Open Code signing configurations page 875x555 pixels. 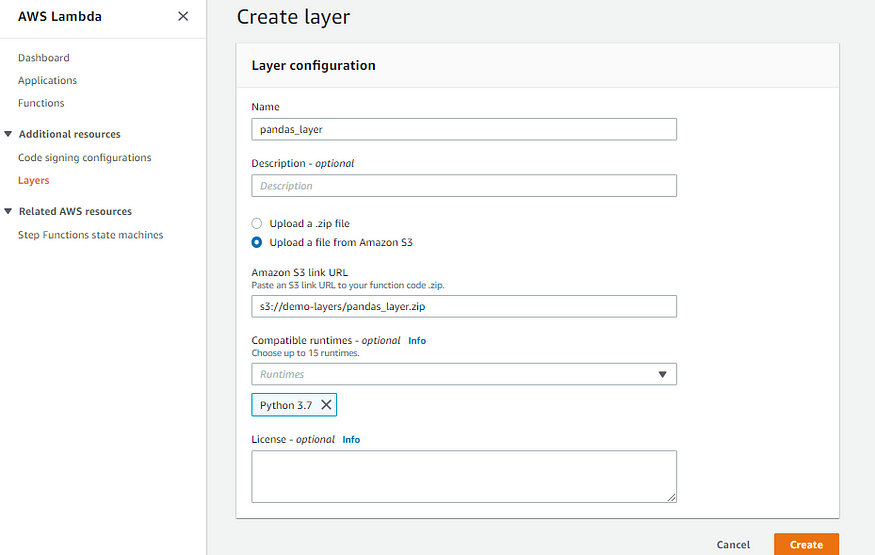84,158
